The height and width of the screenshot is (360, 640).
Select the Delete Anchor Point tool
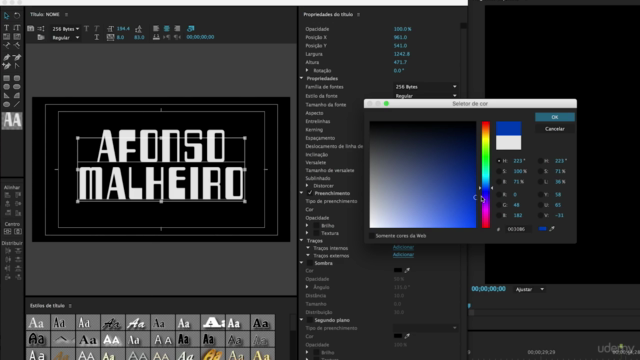tap(17, 57)
